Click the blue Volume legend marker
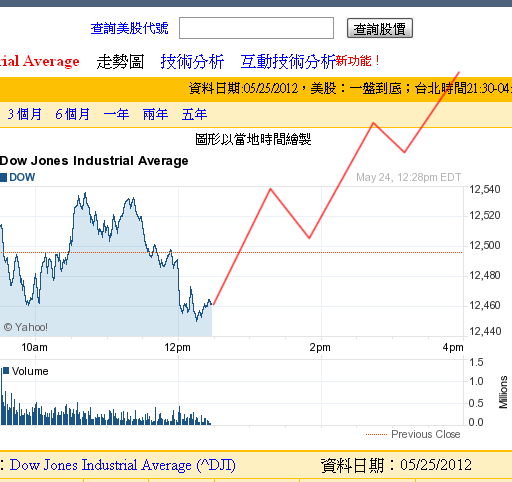 pyautogui.click(x=6, y=371)
